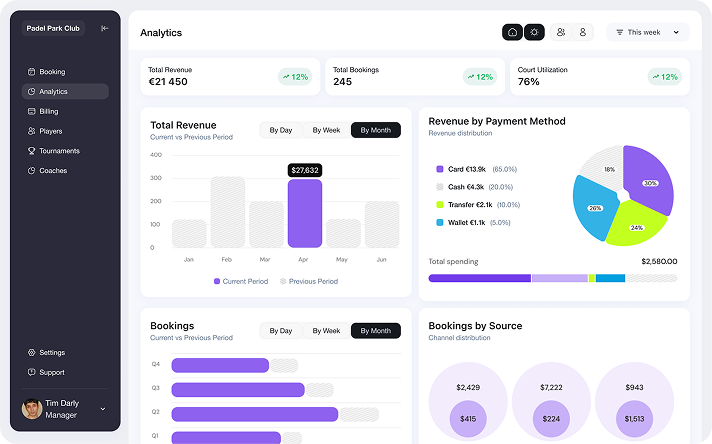Click the Support headset icon in sidebar

31,372
